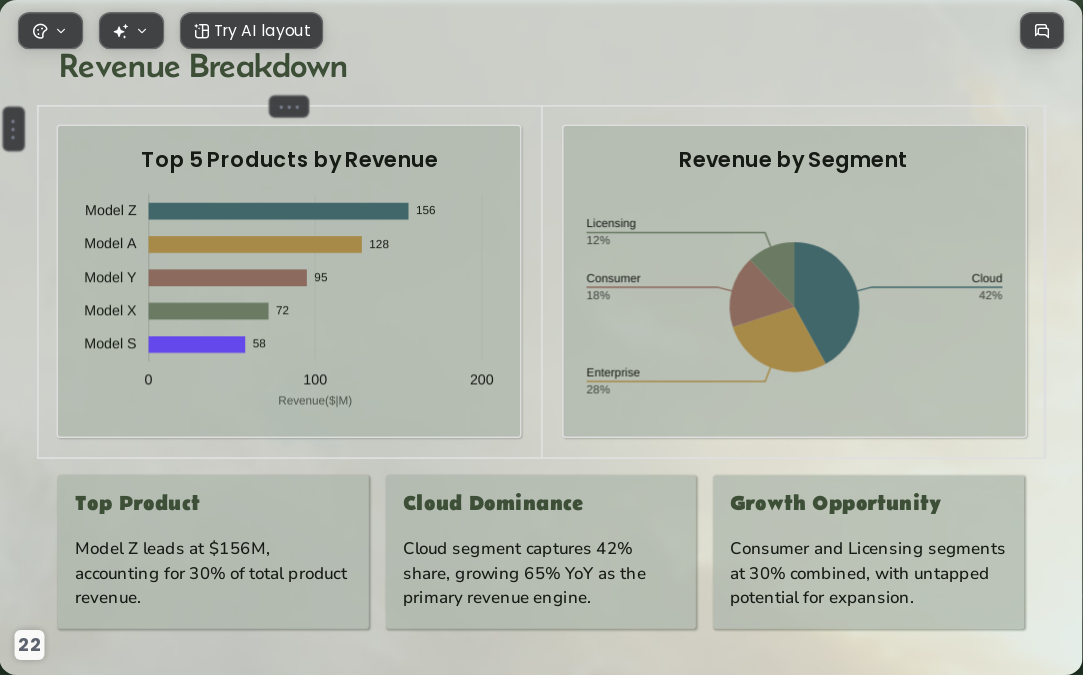Click the Consumer and Licensing segments paragraph

click(x=868, y=573)
